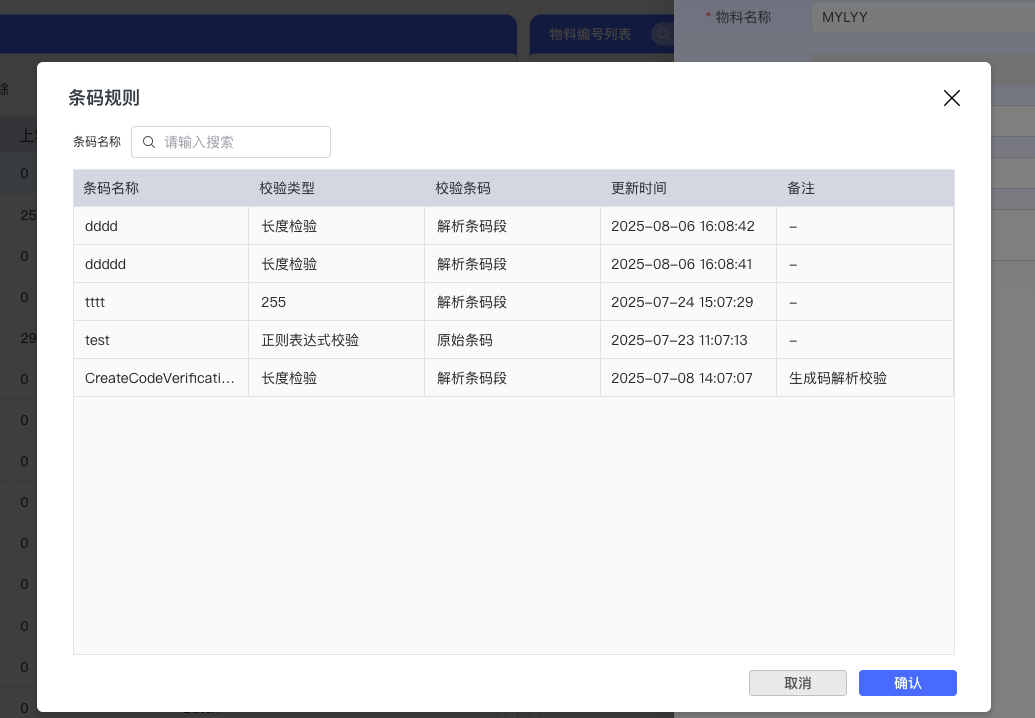Click the 正则表达式校验 cell in test row
1035x718 pixels.
[x=310, y=340]
